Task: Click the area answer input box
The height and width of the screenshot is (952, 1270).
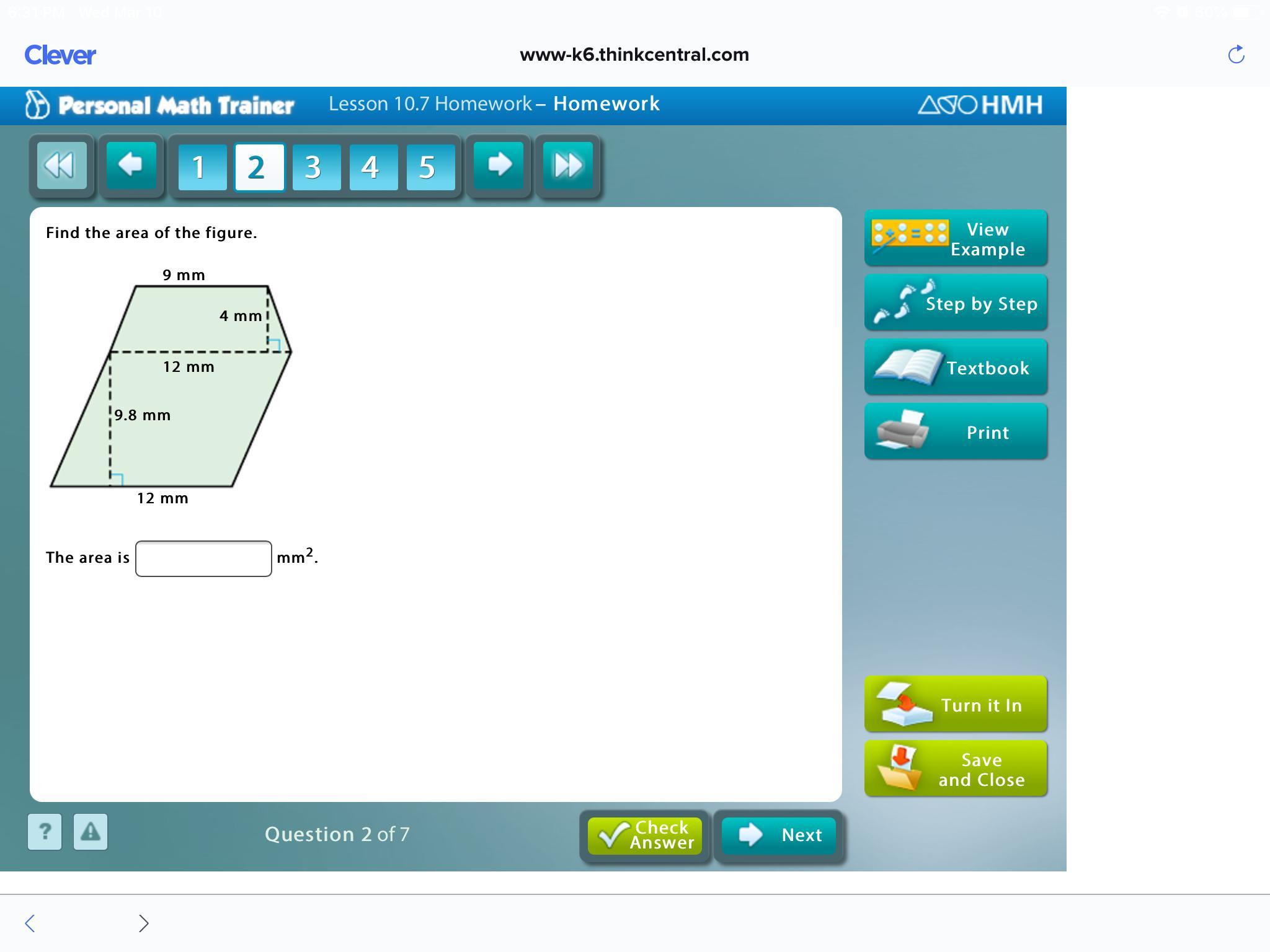Action: (x=203, y=558)
